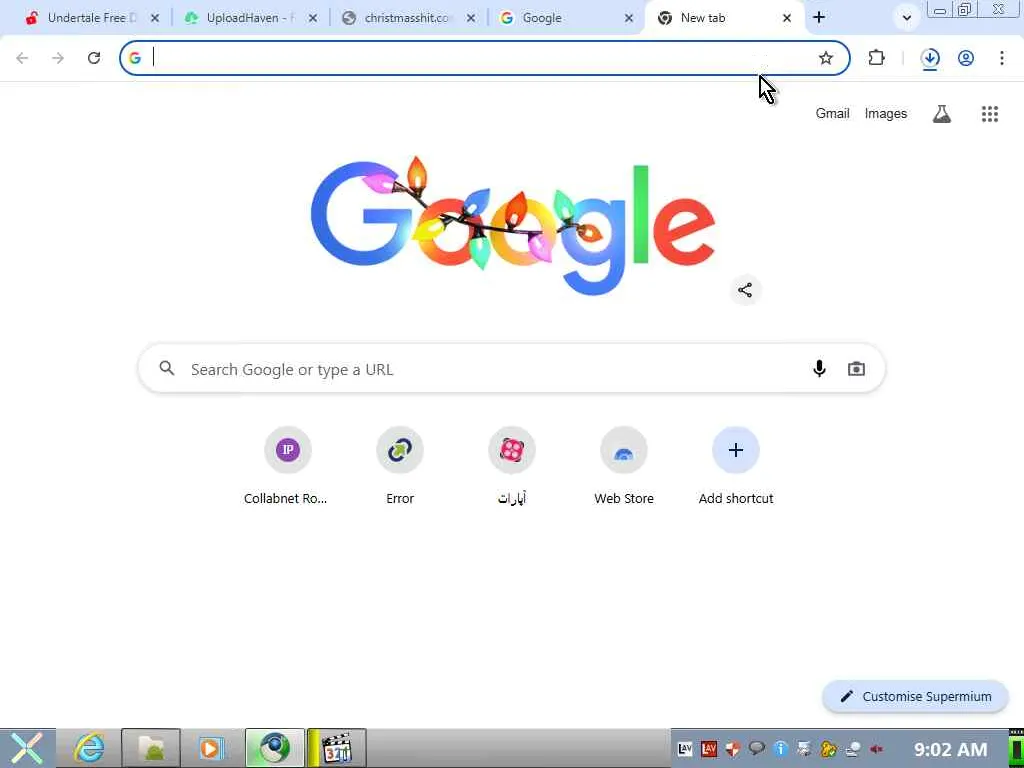The image size is (1024, 768).
Task: Reload the current page
Action: 94,58
